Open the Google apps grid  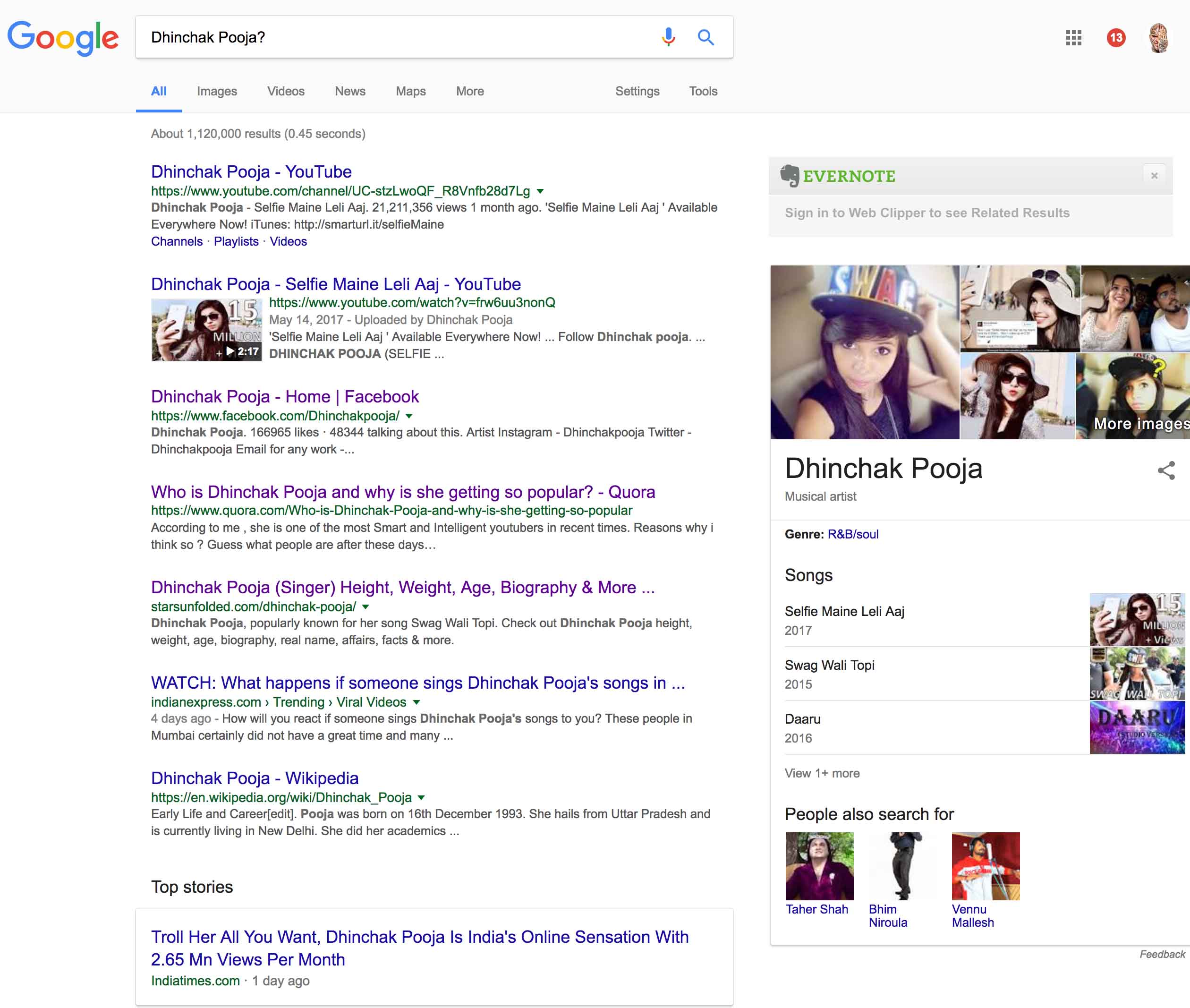tap(1073, 38)
